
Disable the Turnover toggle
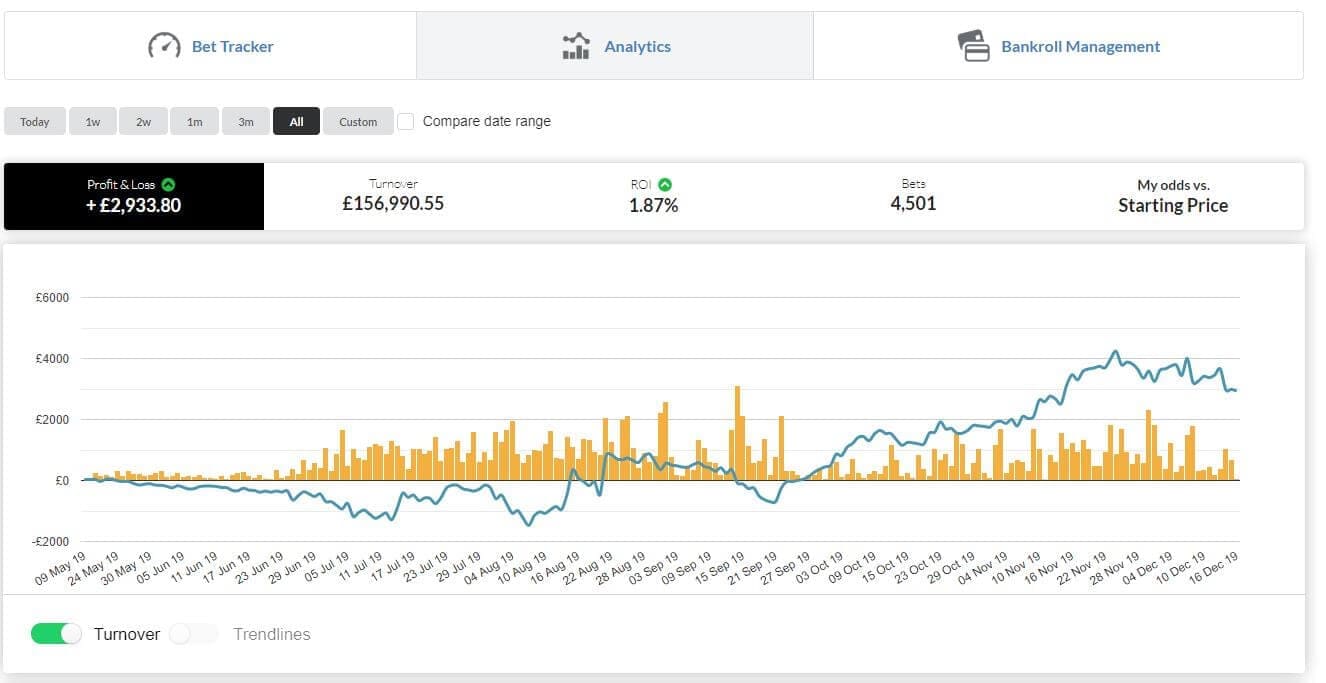56,633
